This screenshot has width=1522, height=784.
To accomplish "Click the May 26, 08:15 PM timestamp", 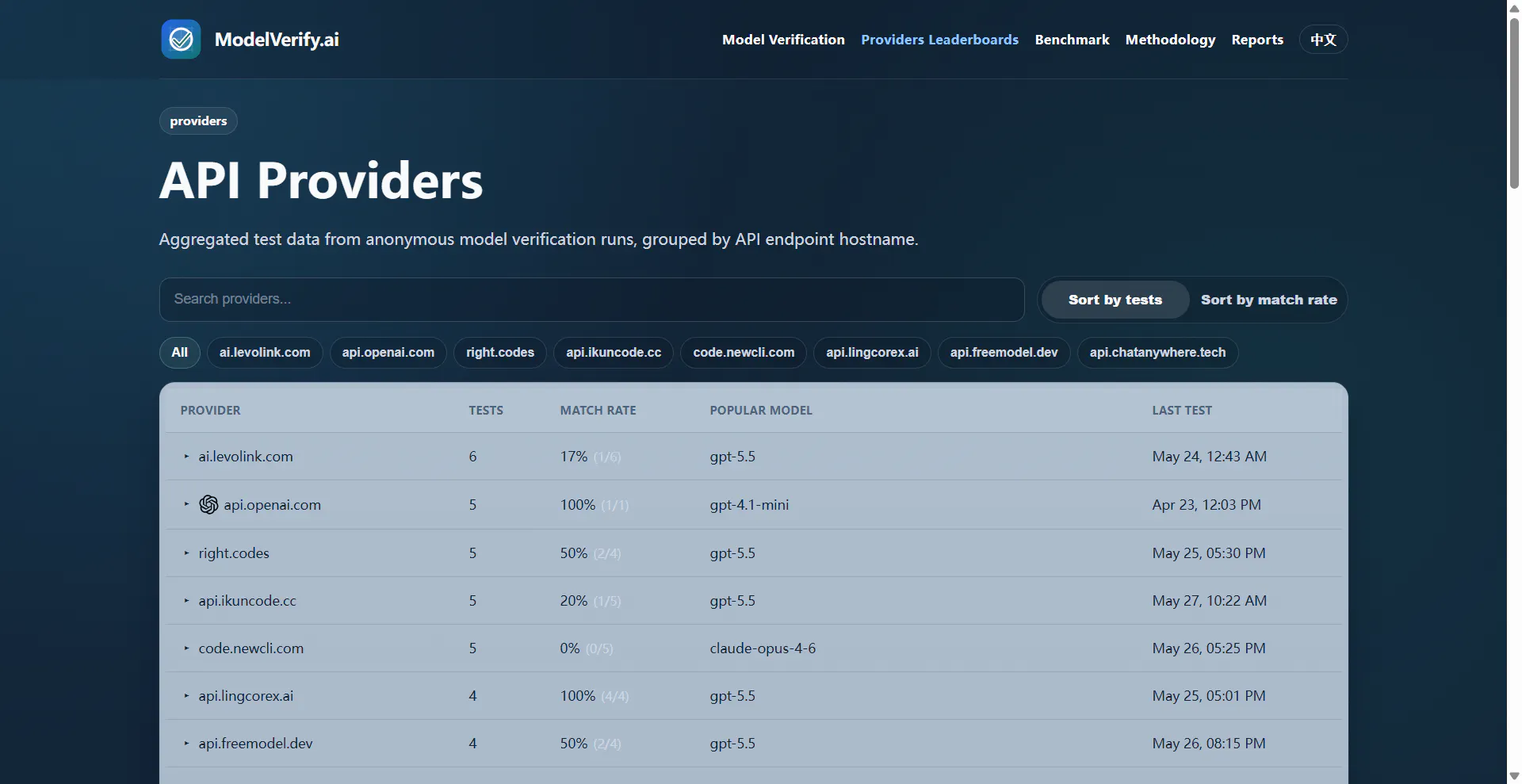I will click(x=1209, y=744).
